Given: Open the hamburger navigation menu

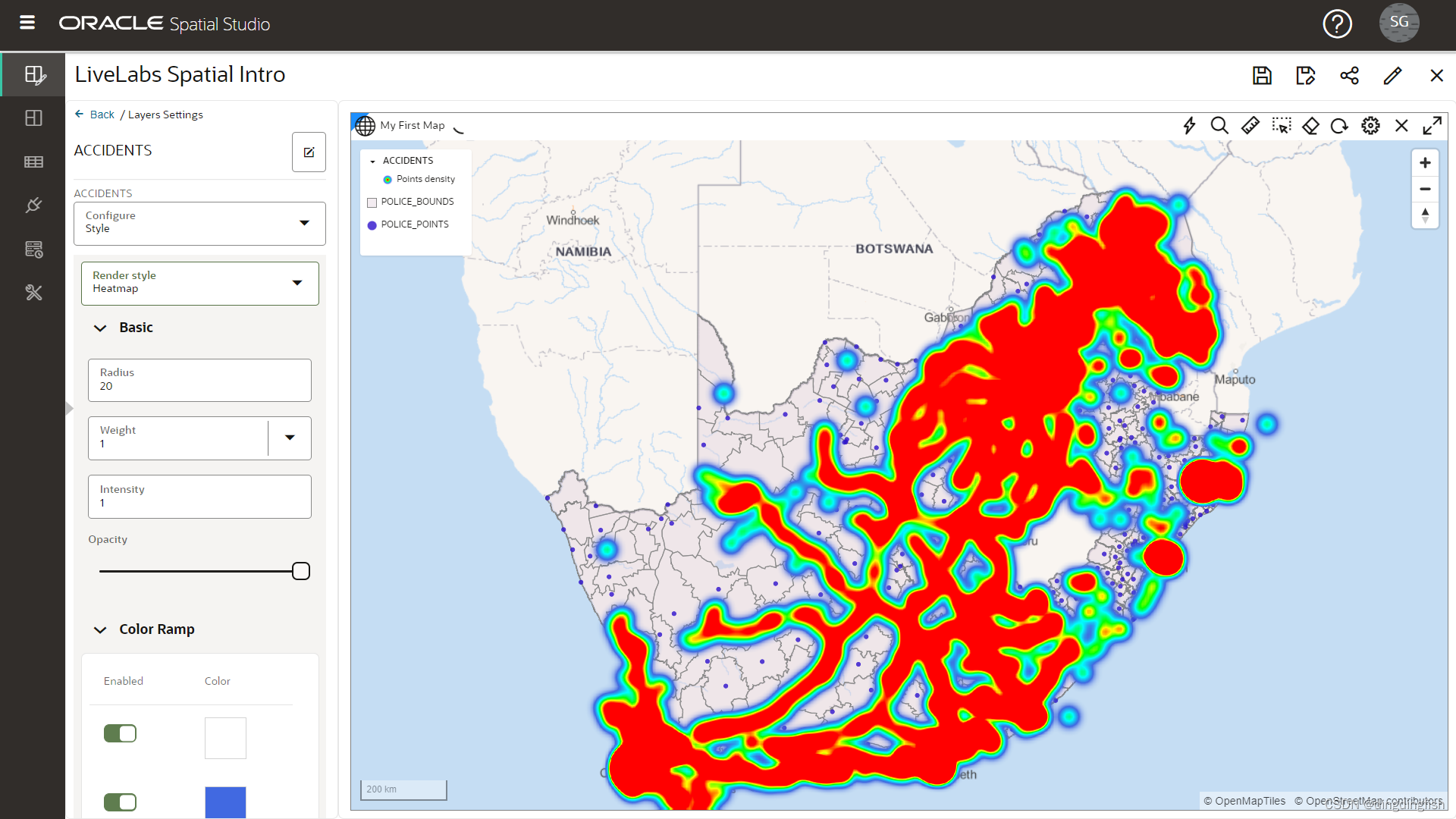Looking at the screenshot, I should (x=27, y=23).
